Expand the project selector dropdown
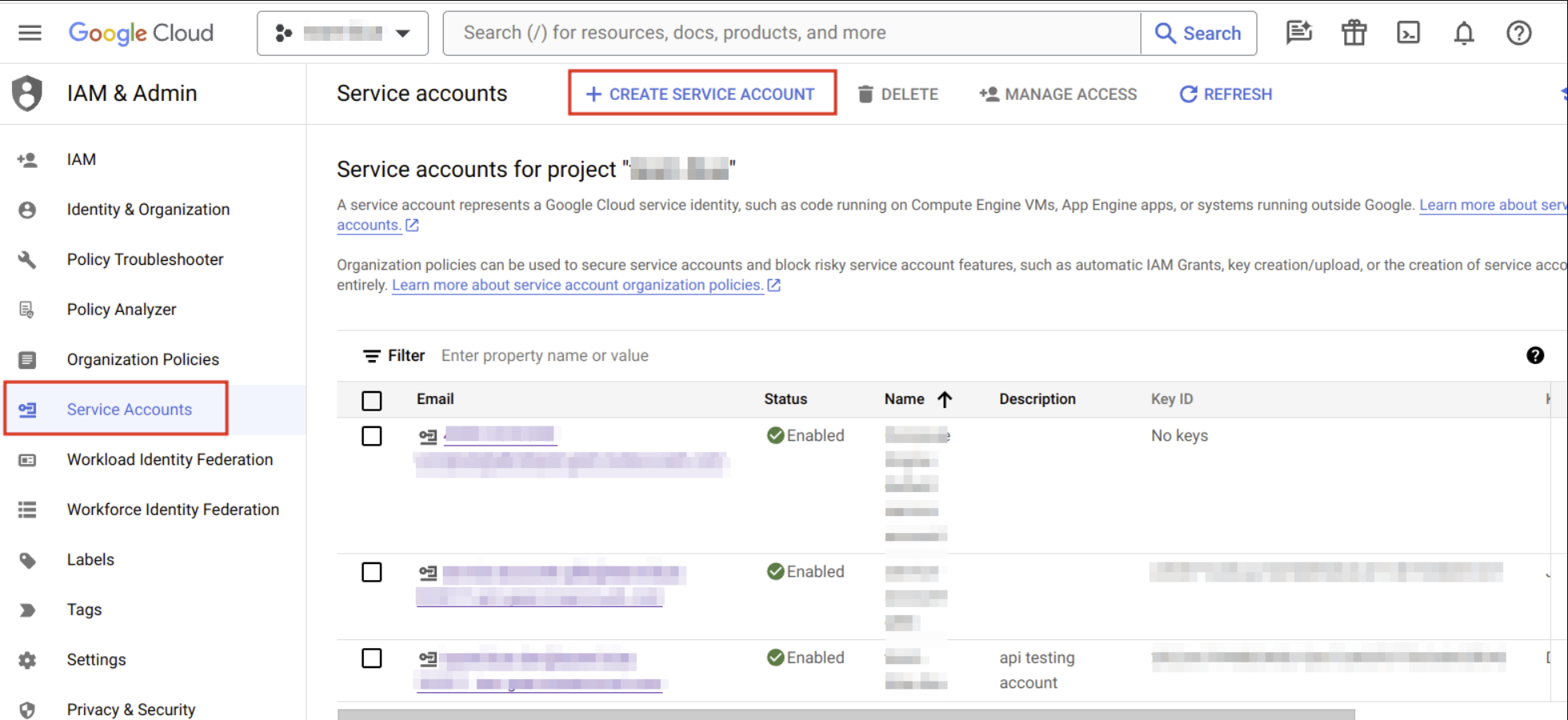The image size is (1568, 720). pyautogui.click(x=342, y=33)
